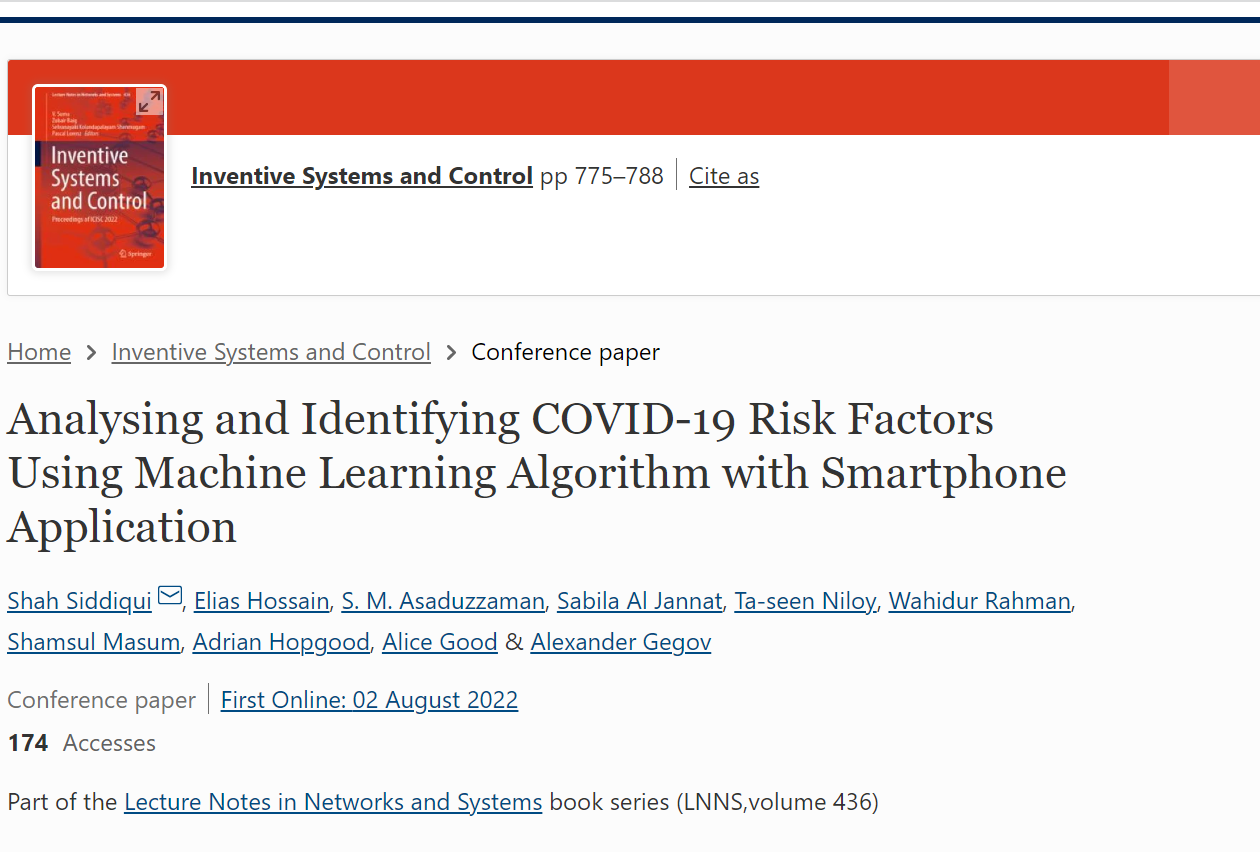Click the chevron after Home breadcrumb
Image resolution: width=1260 pixels, height=852 pixels.
coord(91,353)
